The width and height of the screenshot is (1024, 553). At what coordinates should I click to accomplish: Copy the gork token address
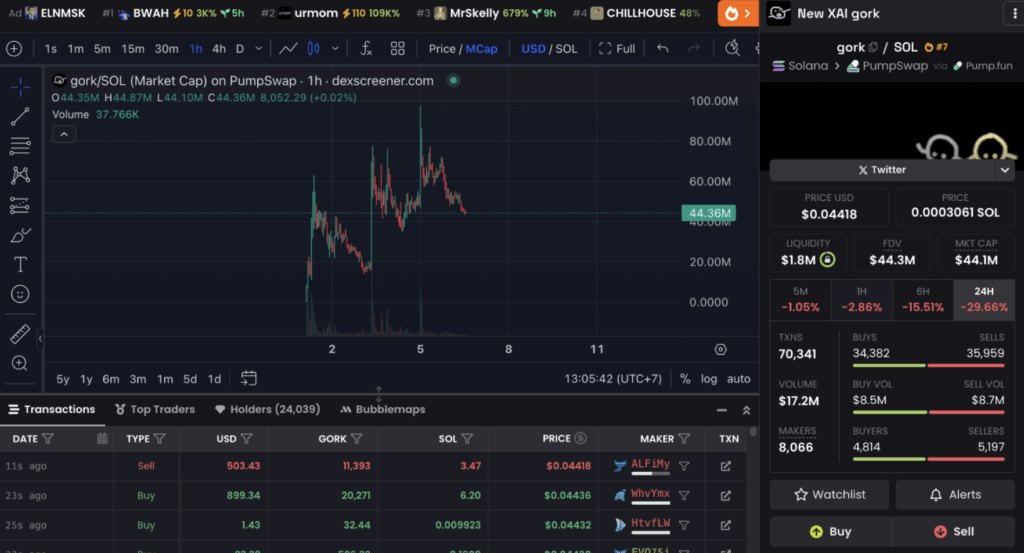click(873, 47)
